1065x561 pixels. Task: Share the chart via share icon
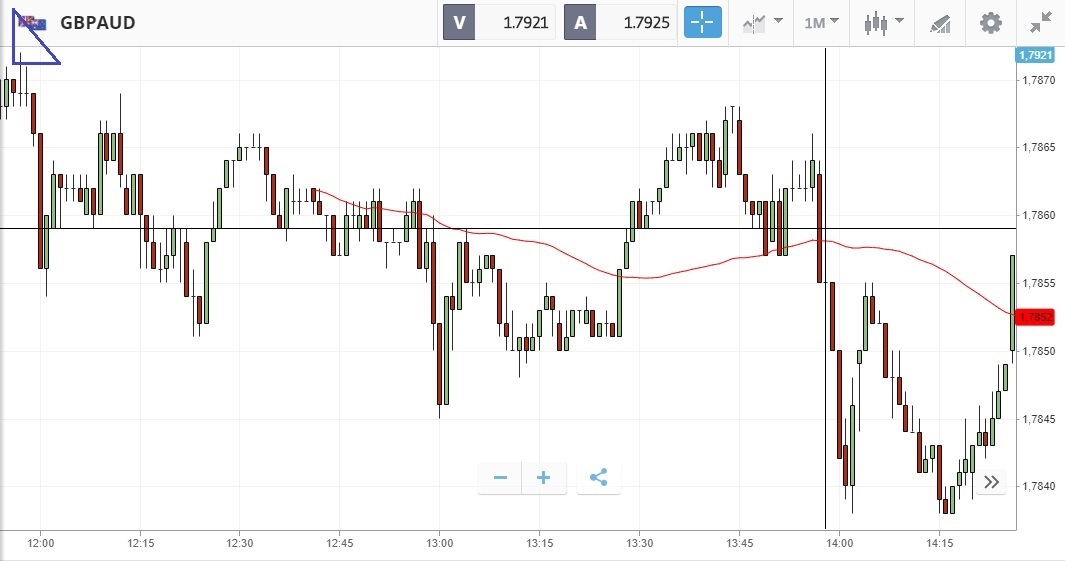click(598, 478)
